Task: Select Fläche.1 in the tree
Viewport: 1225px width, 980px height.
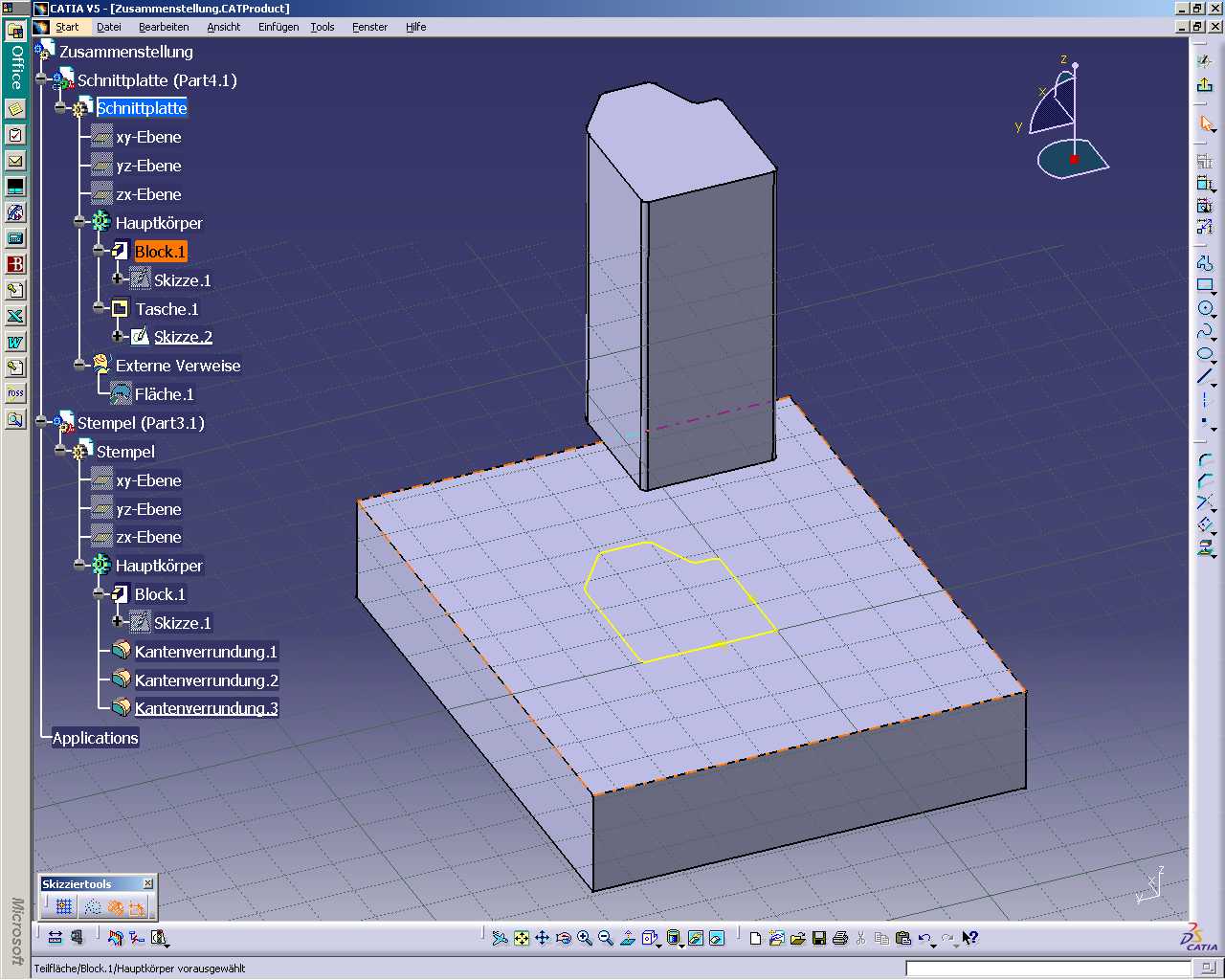Action: click(x=165, y=394)
